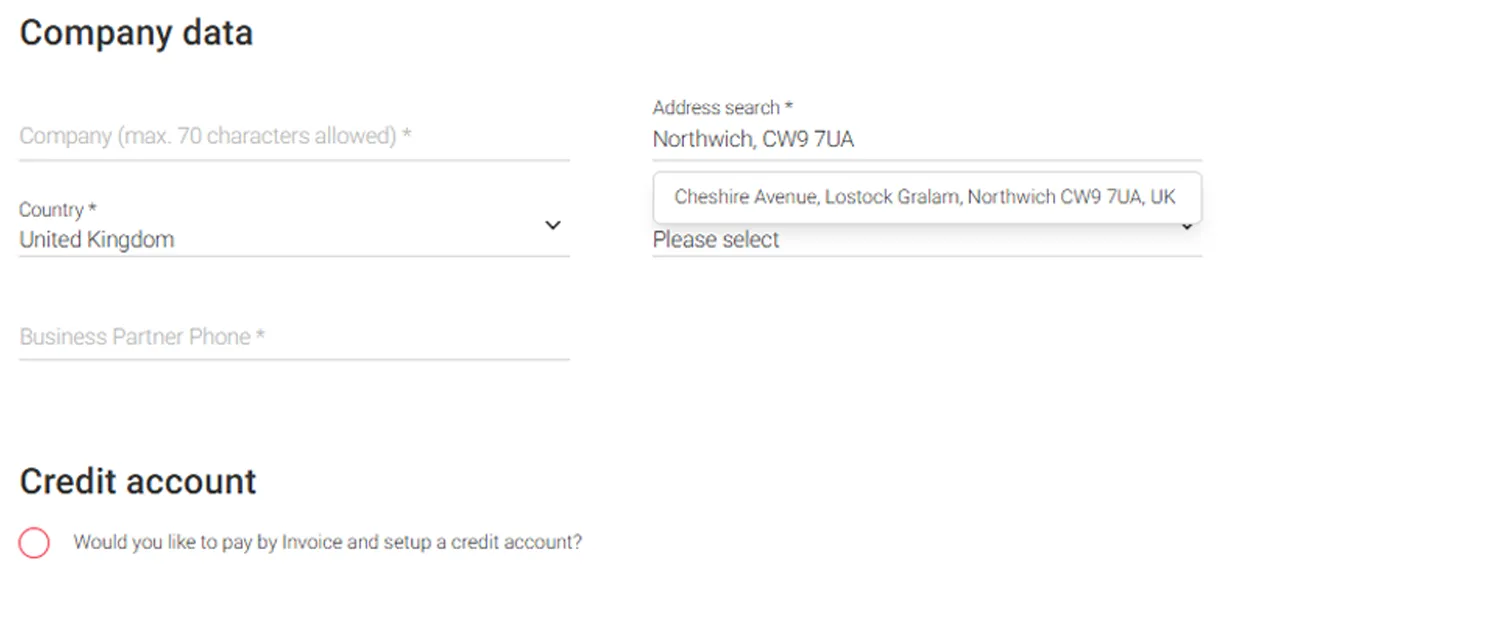Click the word "Invoice" in the credit question
Viewport: 1488px width, 629px height.
pos(313,543)
